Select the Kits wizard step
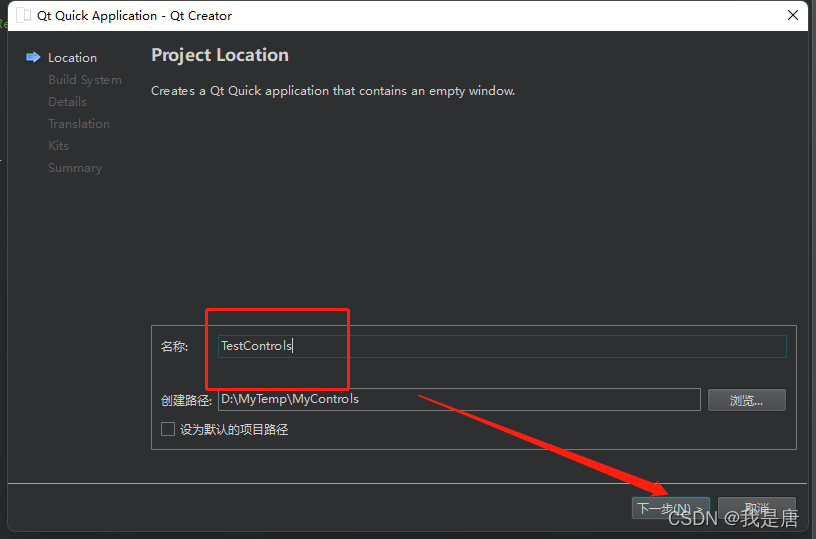 coord(58,146)
